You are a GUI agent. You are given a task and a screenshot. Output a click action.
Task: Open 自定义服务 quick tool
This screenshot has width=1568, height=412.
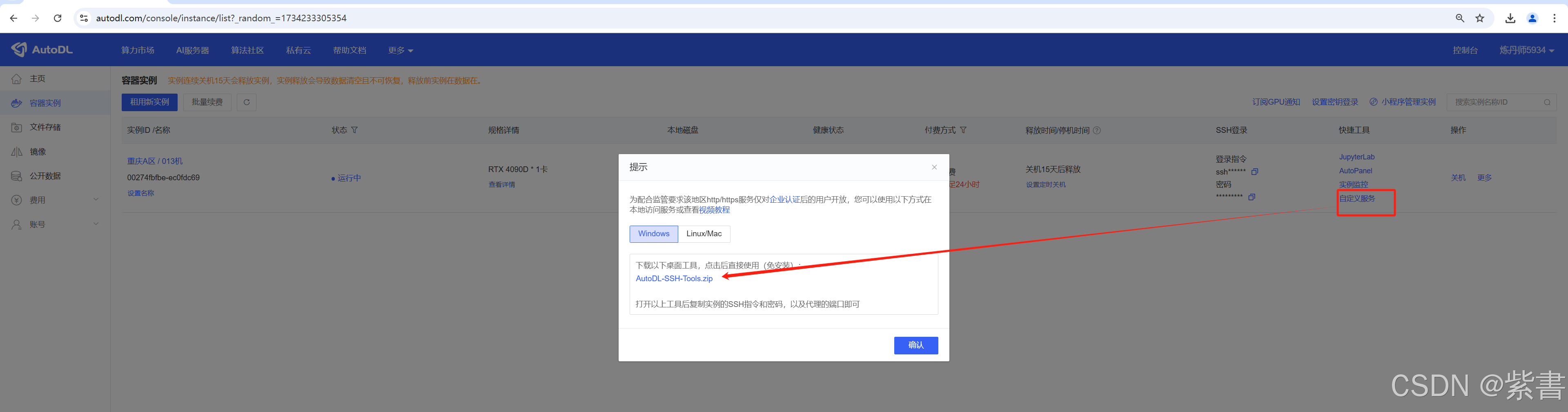point(1357,199)
